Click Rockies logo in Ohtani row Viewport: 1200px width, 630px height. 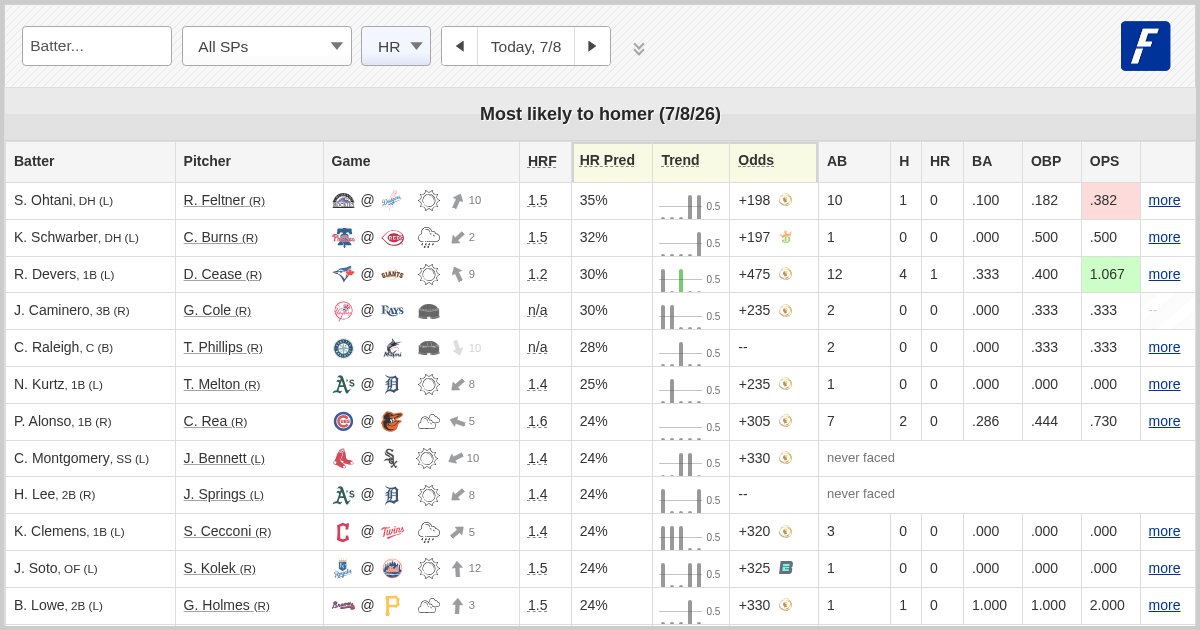coord(343,200)
